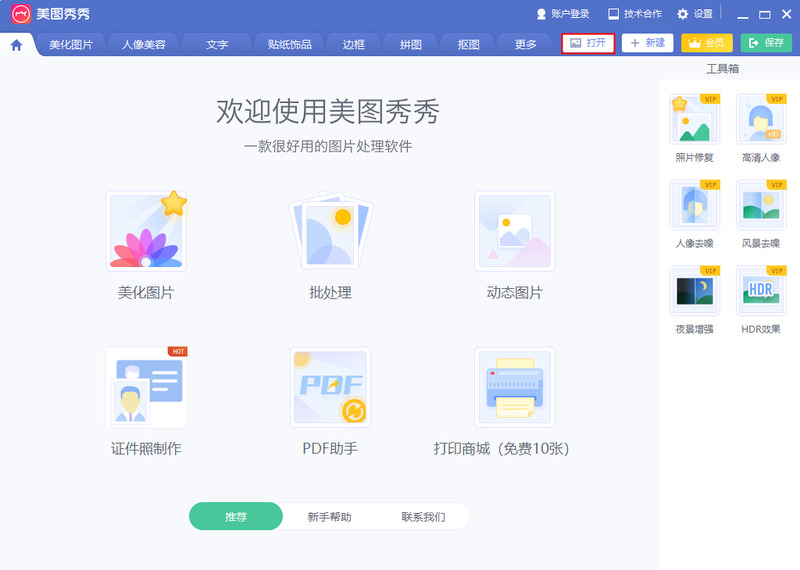Open the 更多 tab
This screenshot has height=570, width=800.
[526, 44]
